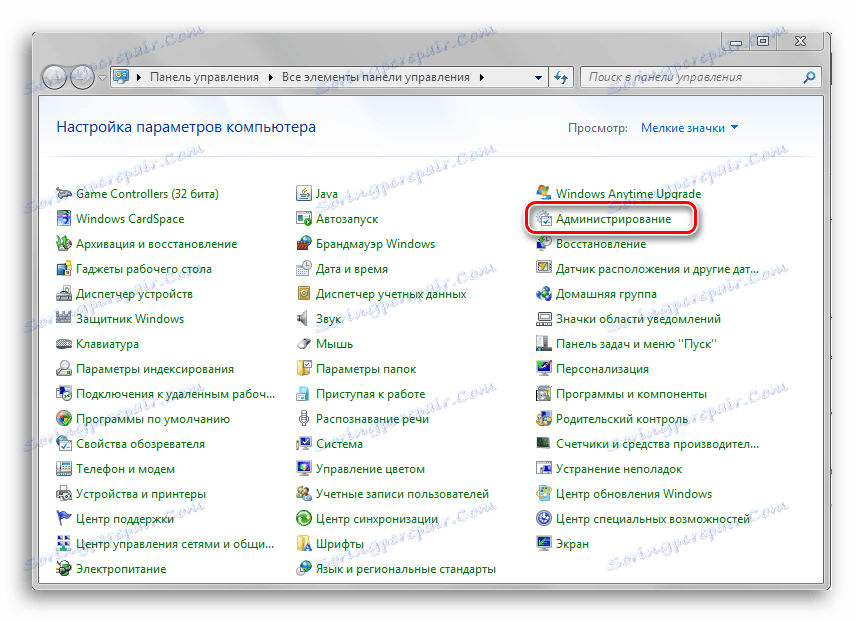The image size is (864, 622).
Task: Click the Администрирование gear icon
Action: [x=544, y=219]
